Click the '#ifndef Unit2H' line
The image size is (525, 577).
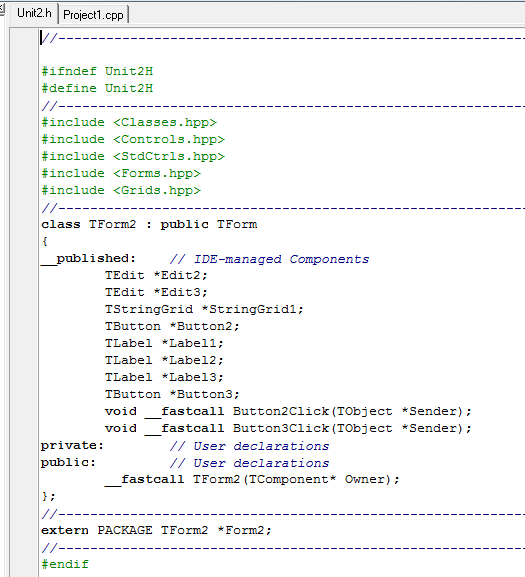(x=97, y=71)
